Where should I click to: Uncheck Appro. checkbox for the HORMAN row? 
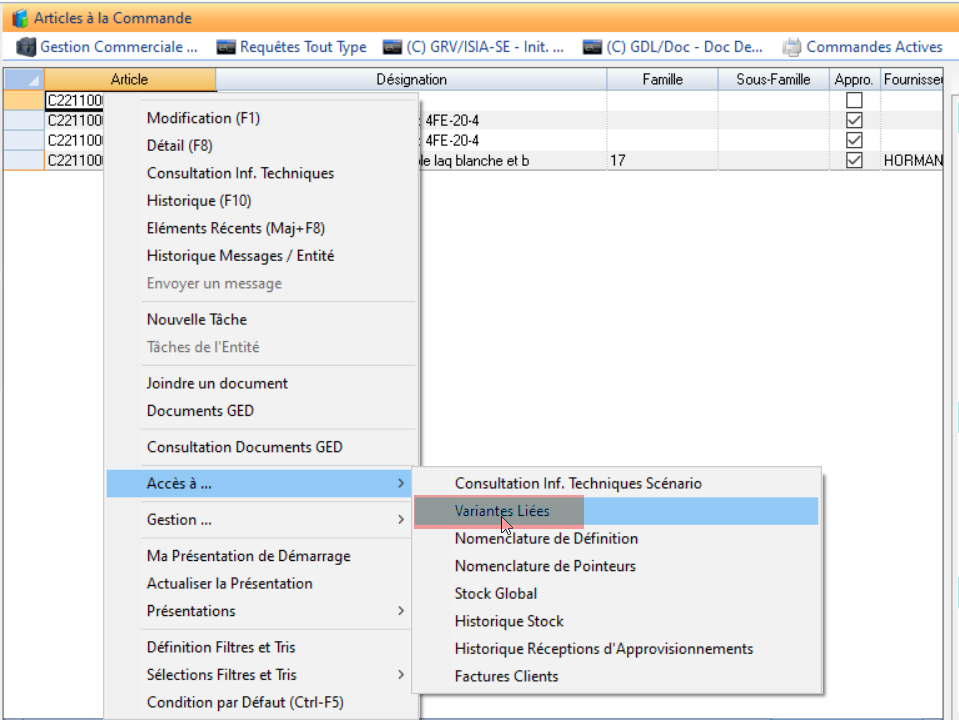click(x=854, y=160)
